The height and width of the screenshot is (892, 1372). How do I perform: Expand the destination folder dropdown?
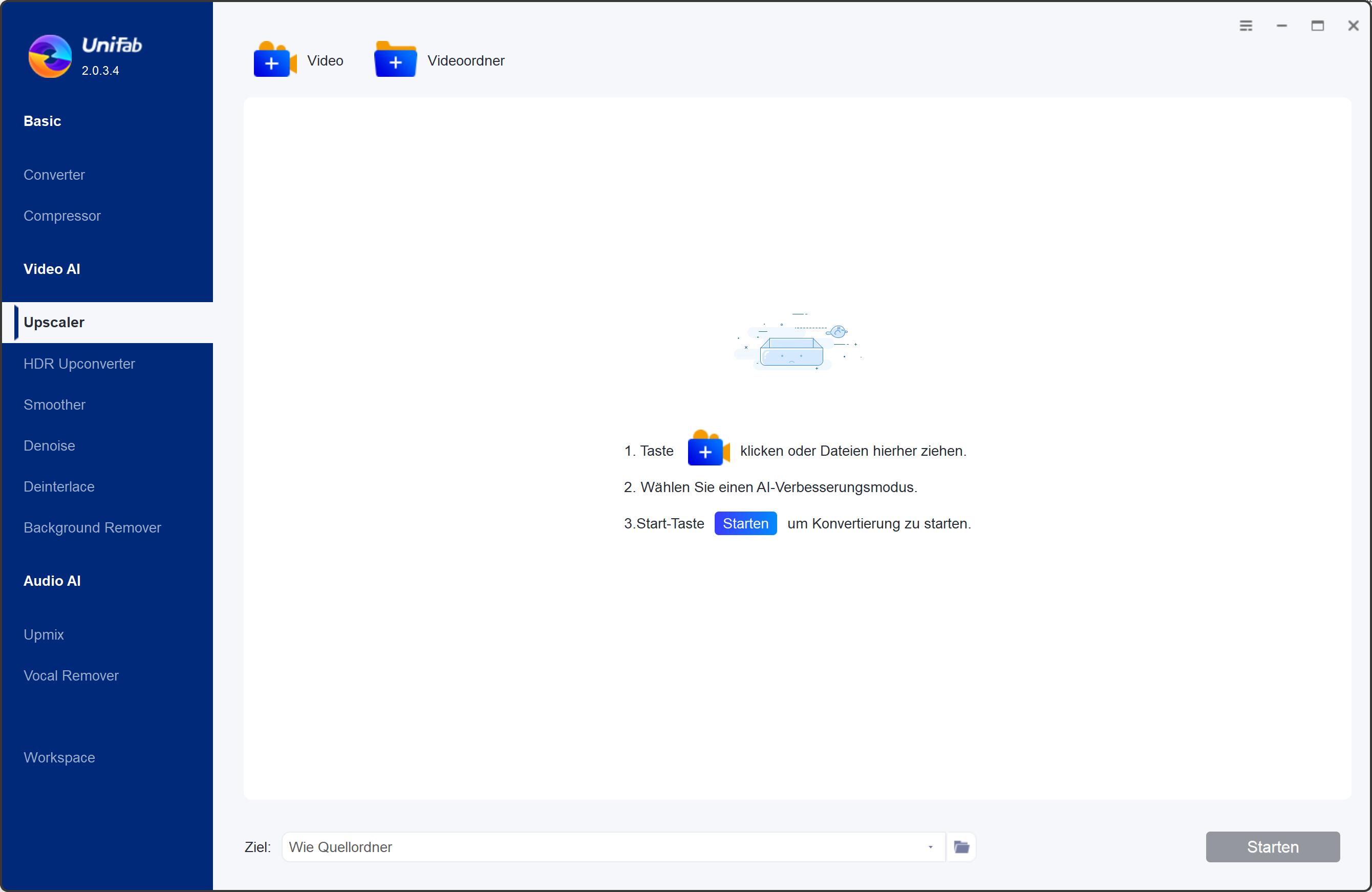929,846
